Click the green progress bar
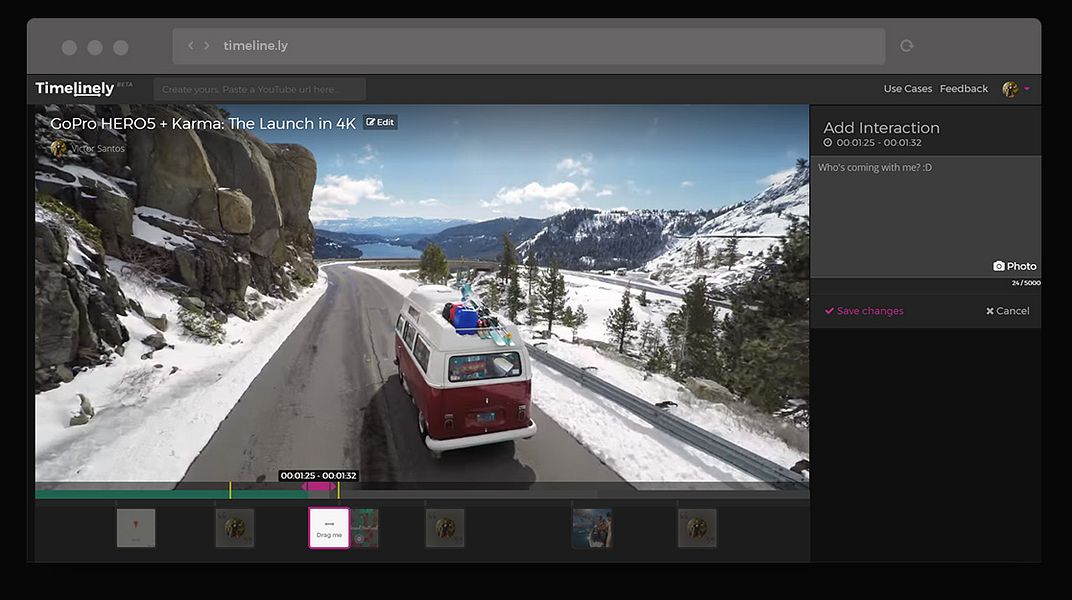The image size is (1072, 600). tap(171, 494)
